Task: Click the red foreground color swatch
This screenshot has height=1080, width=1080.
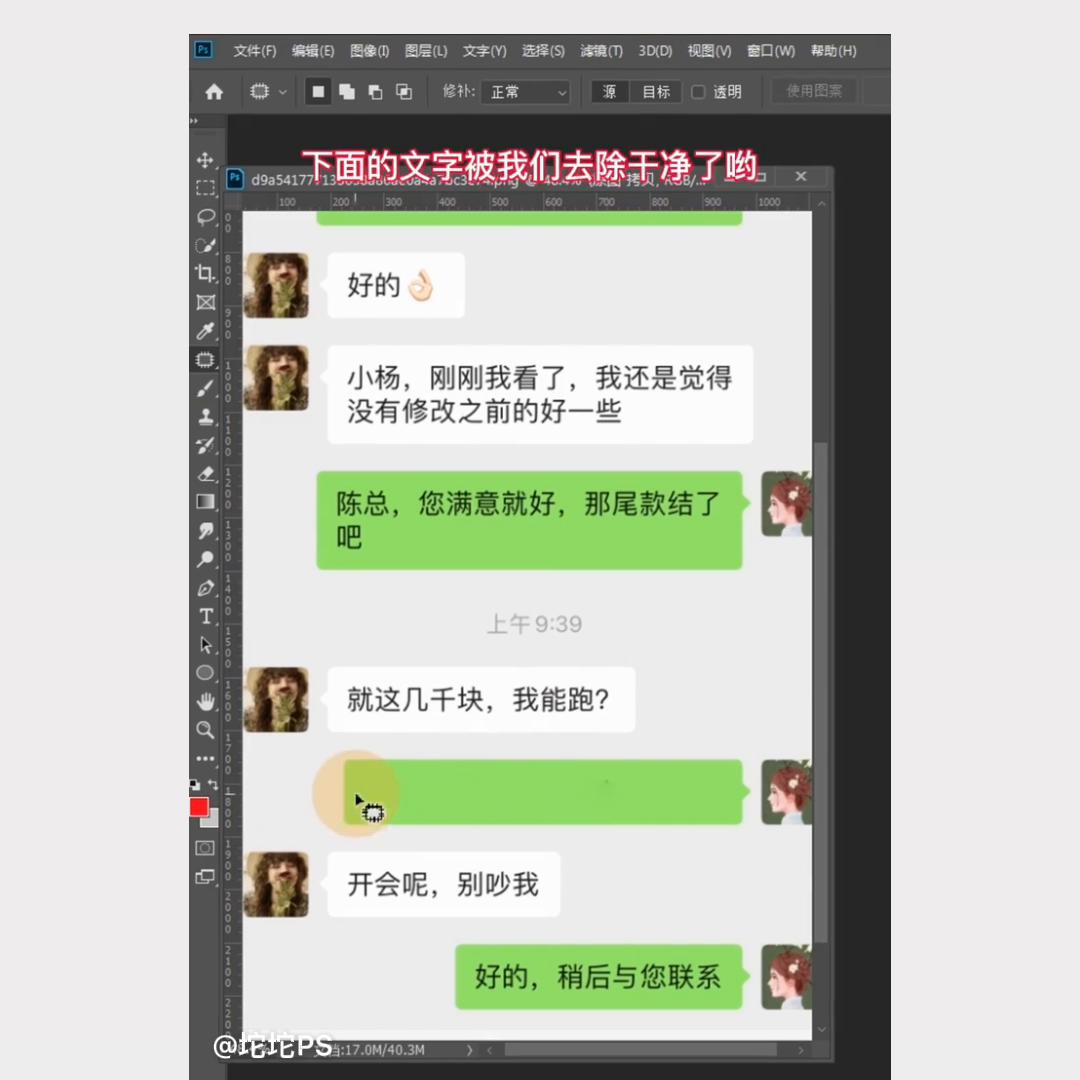Action: click(x=199, y=806)
